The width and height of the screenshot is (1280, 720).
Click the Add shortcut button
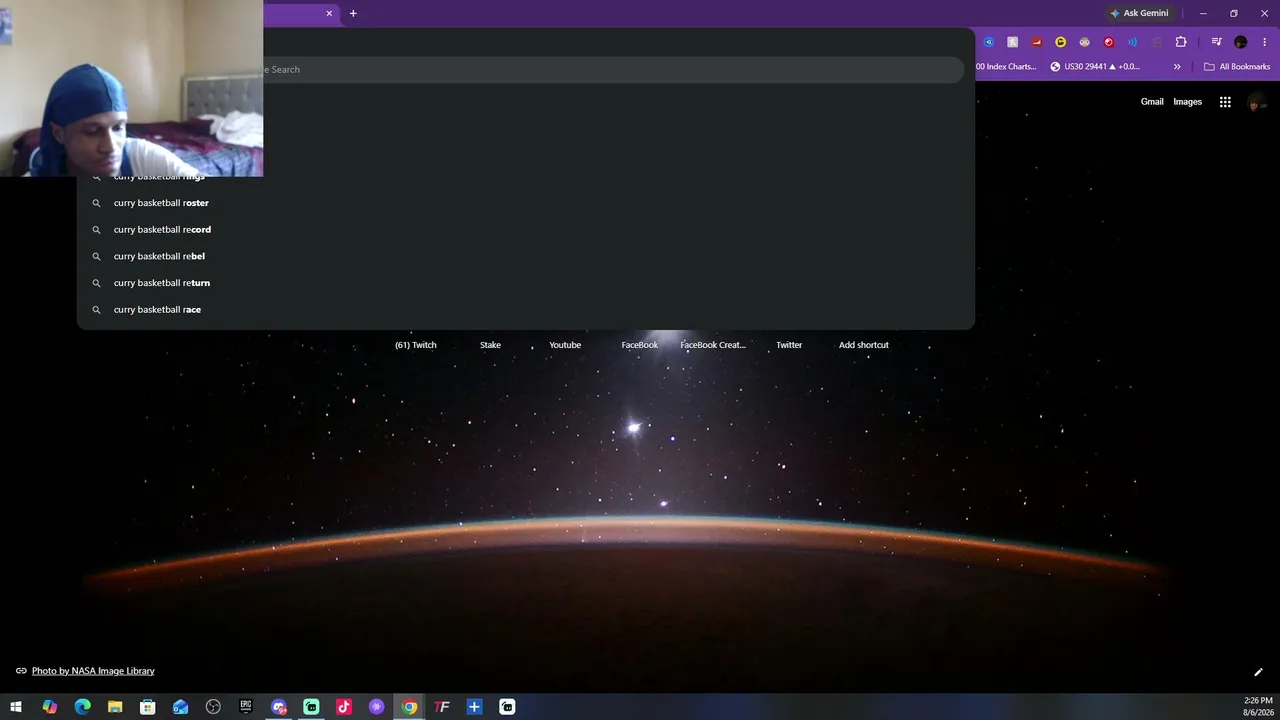pos(864,345)
